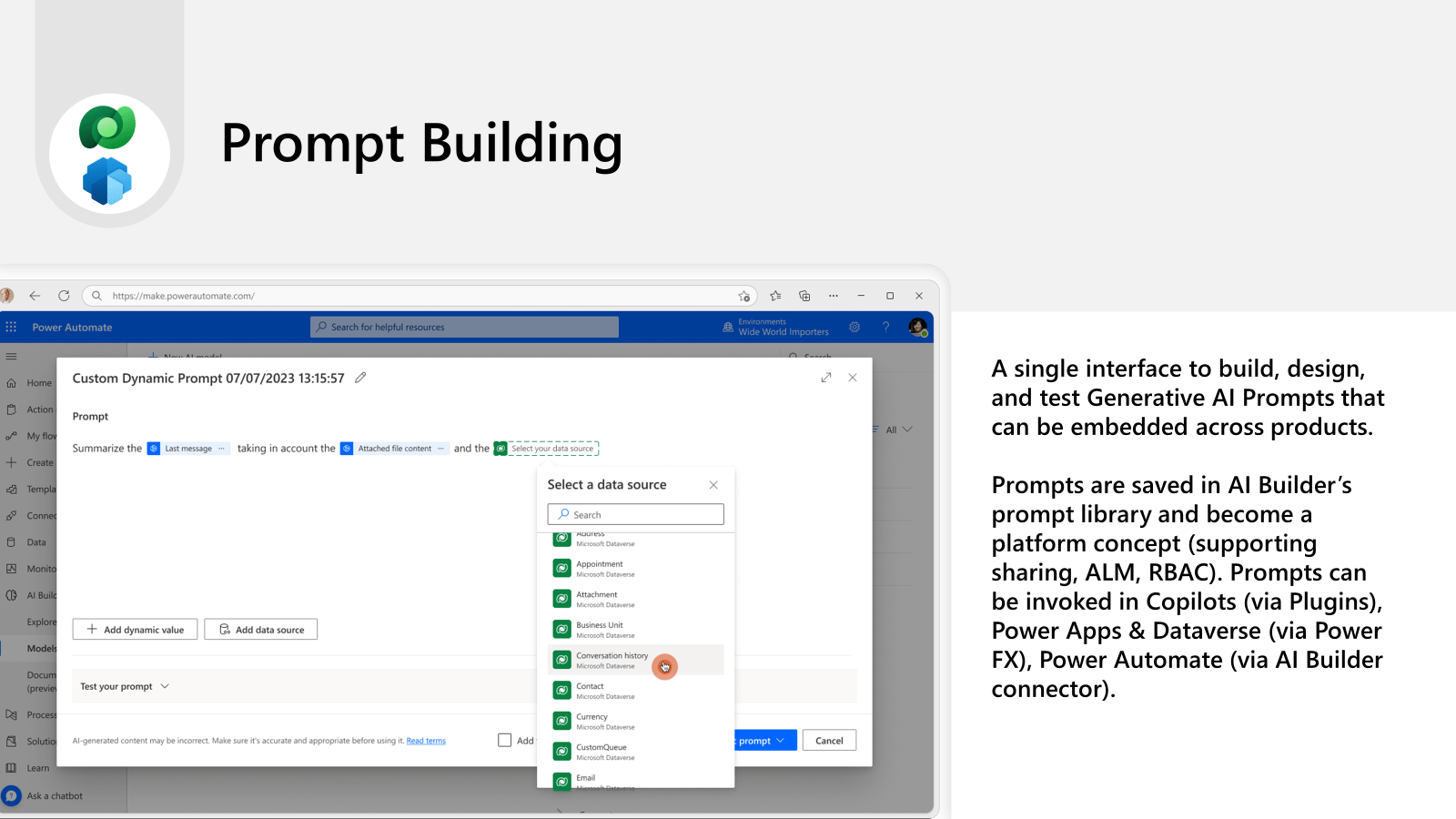Toggle the left navigation hamburger menu
Image resolution: width=1456 pixels, height=819 pixels.
pos(11,357)
